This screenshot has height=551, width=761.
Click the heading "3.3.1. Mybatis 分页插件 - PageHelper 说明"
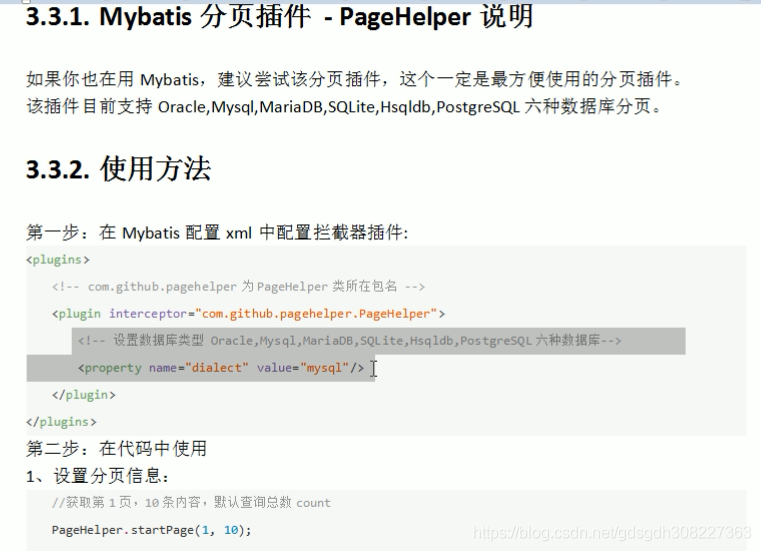(280, 17)
